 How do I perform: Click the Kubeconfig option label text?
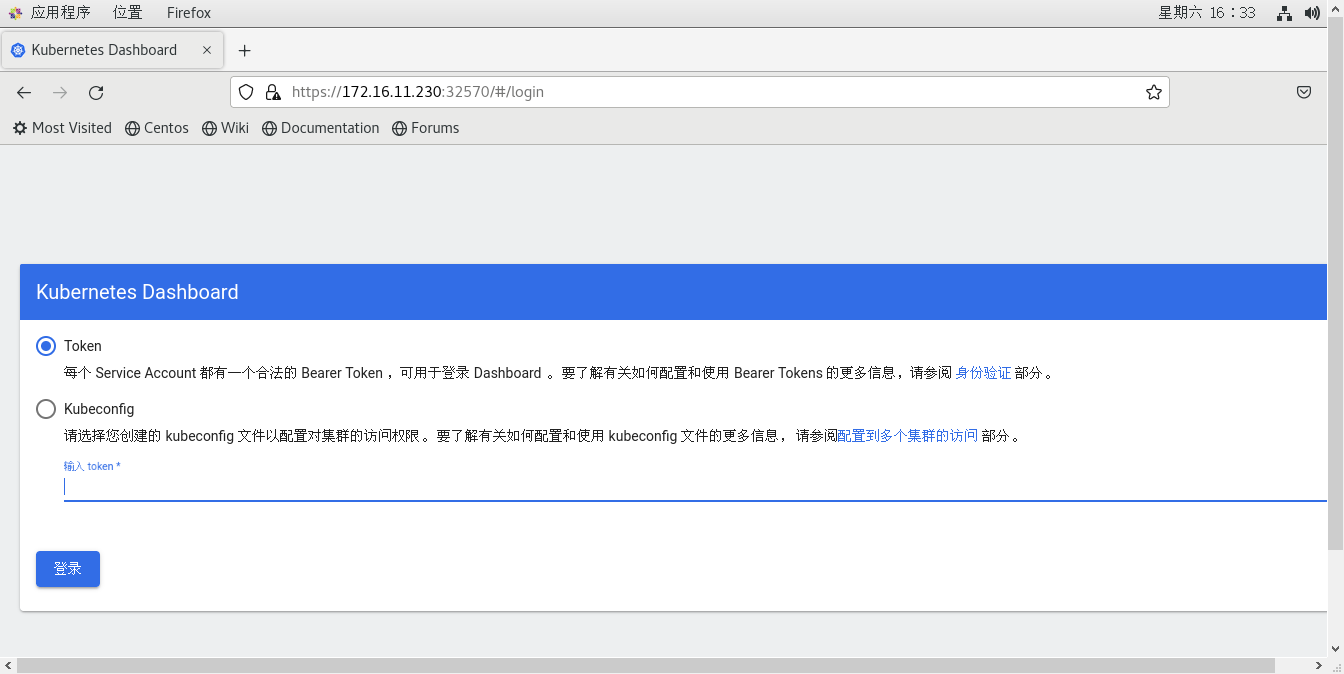[x=99, y=409]
